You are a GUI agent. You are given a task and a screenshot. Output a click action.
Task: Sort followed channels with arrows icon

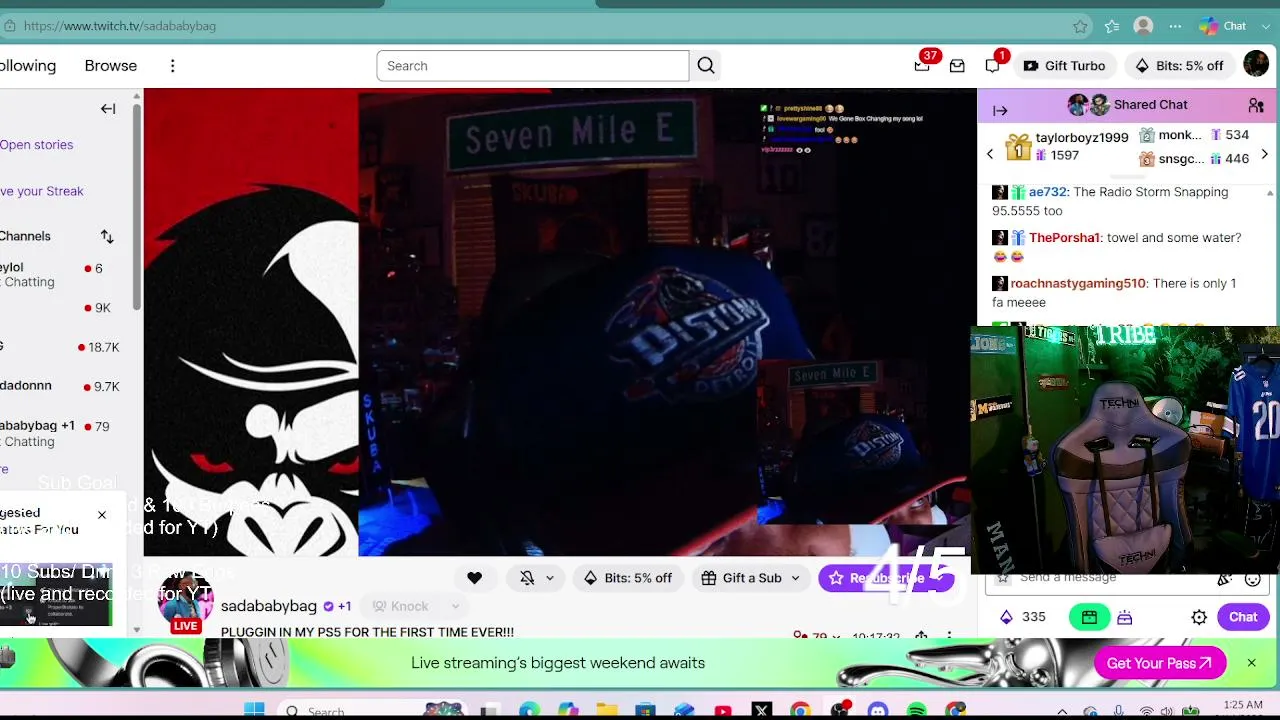click(x=107, y=237)
